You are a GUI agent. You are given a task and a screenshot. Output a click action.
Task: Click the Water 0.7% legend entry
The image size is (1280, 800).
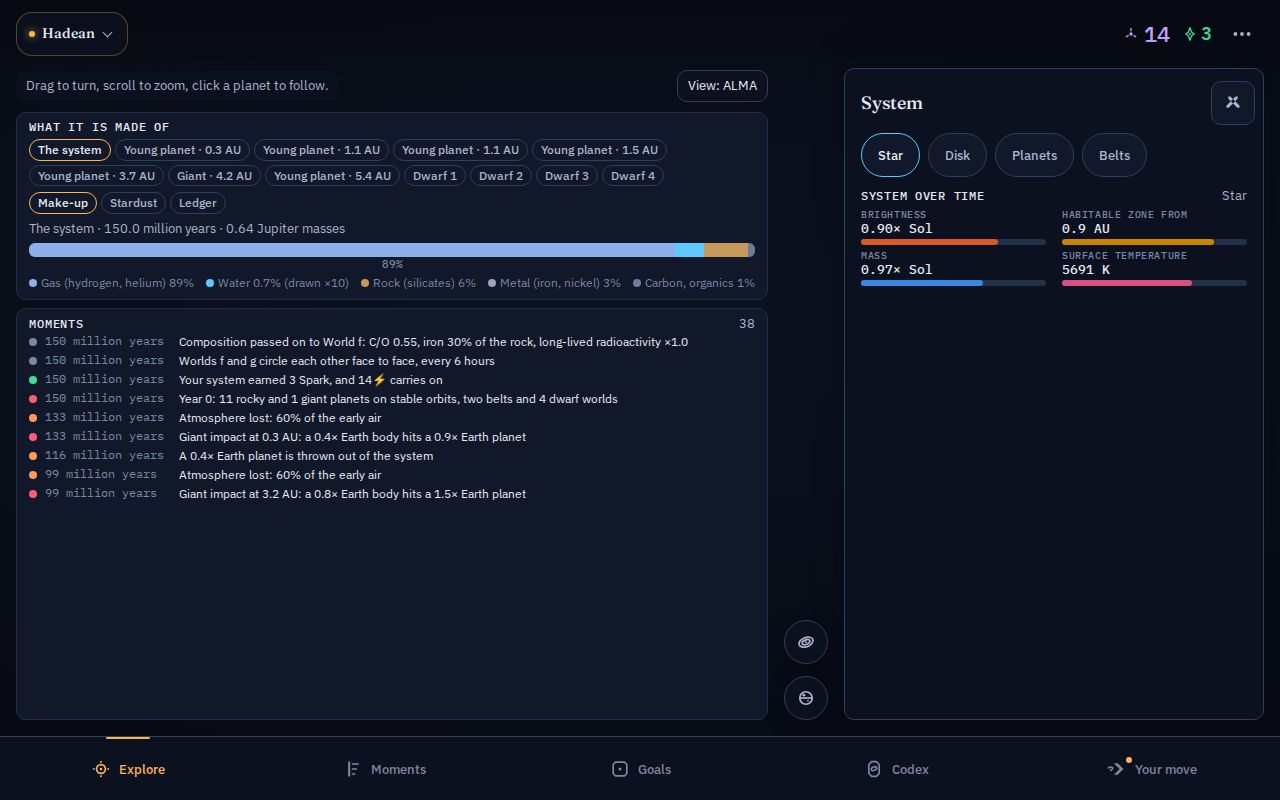(x=278, y=283)
